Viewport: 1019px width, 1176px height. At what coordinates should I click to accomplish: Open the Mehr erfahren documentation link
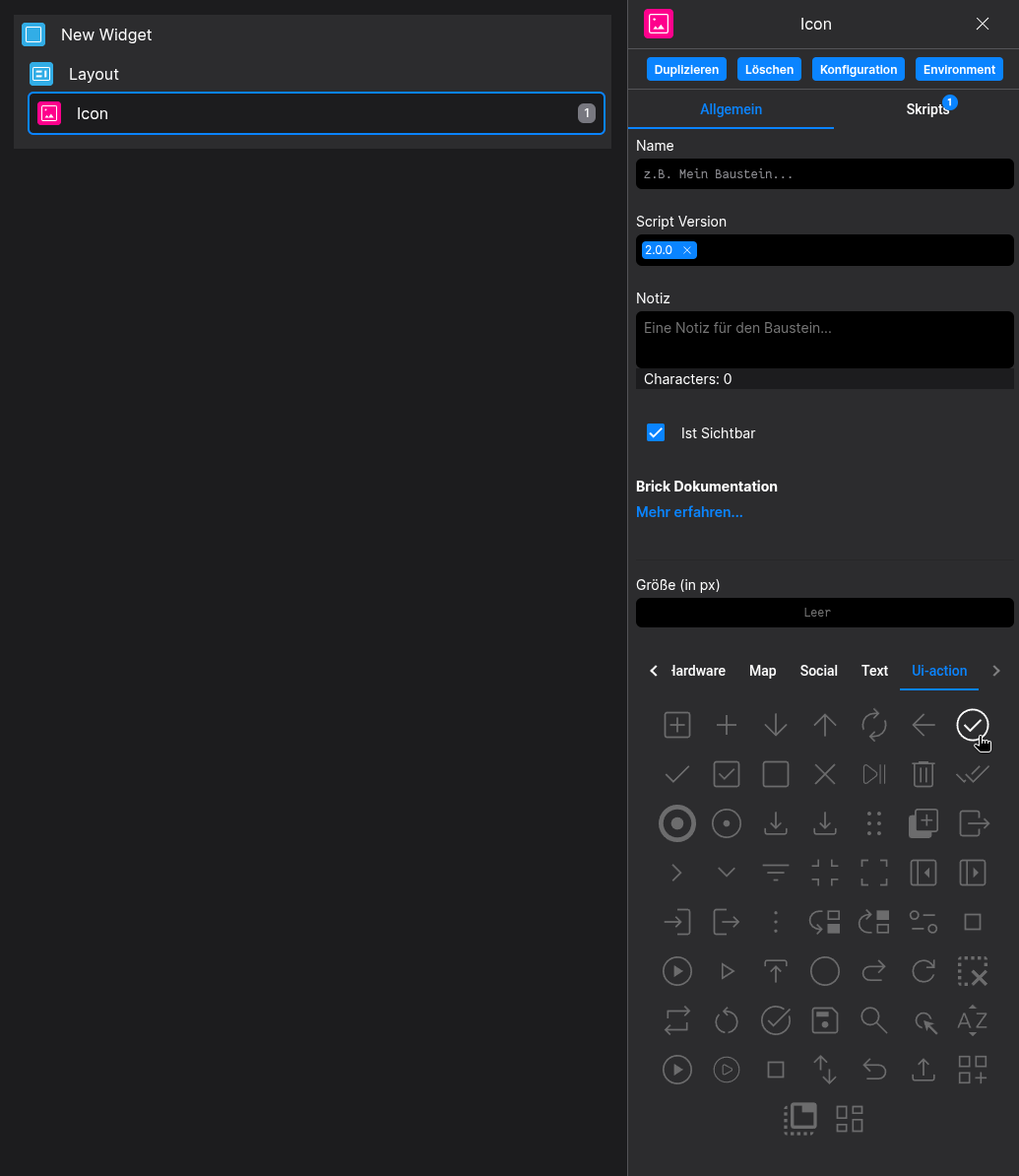(689, 512)
